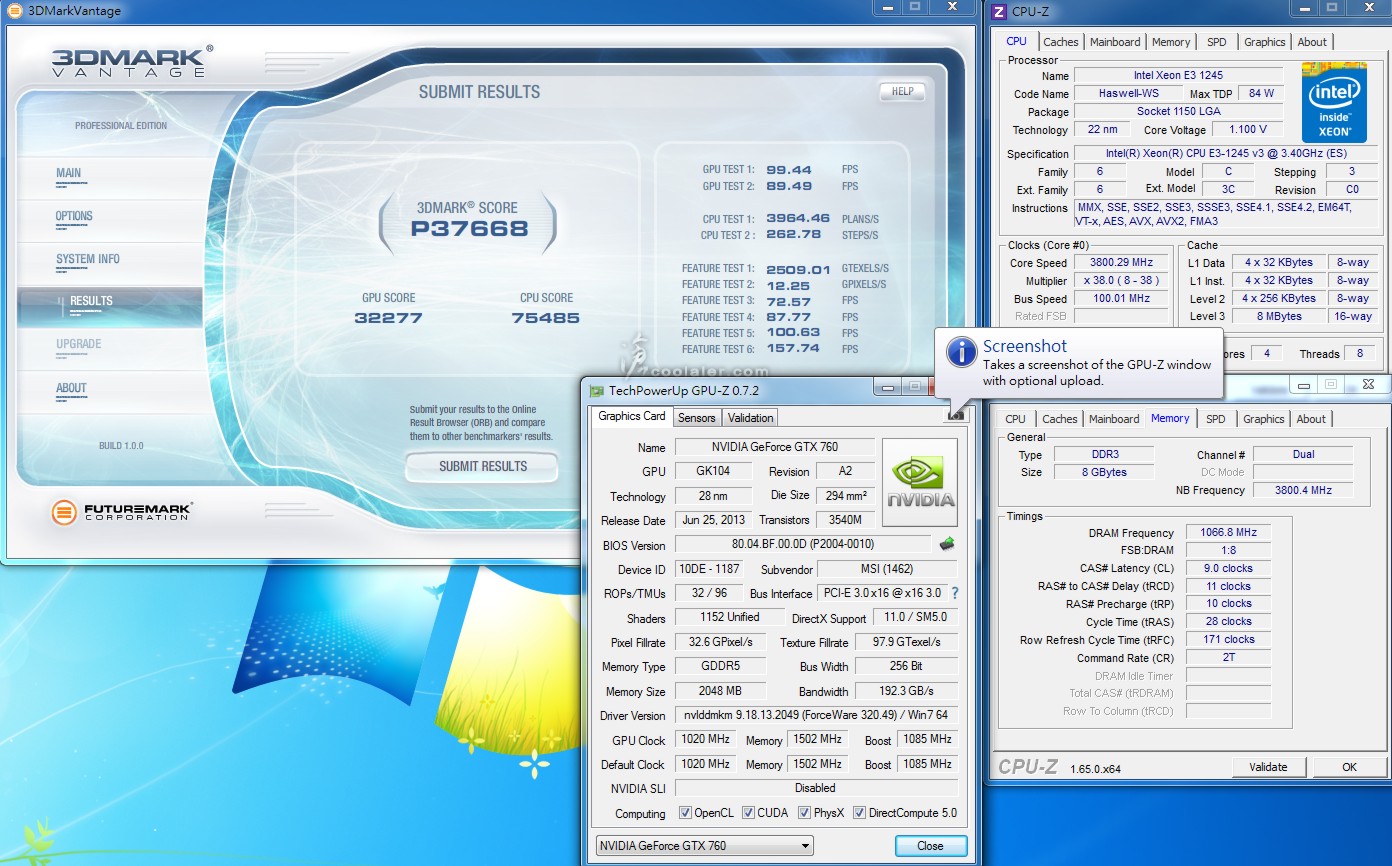Image resolution: width=1392 pixels, height=866 pixels.
Task: Click the 3DMarkVantage title bar icon
Action: point(13,11)
